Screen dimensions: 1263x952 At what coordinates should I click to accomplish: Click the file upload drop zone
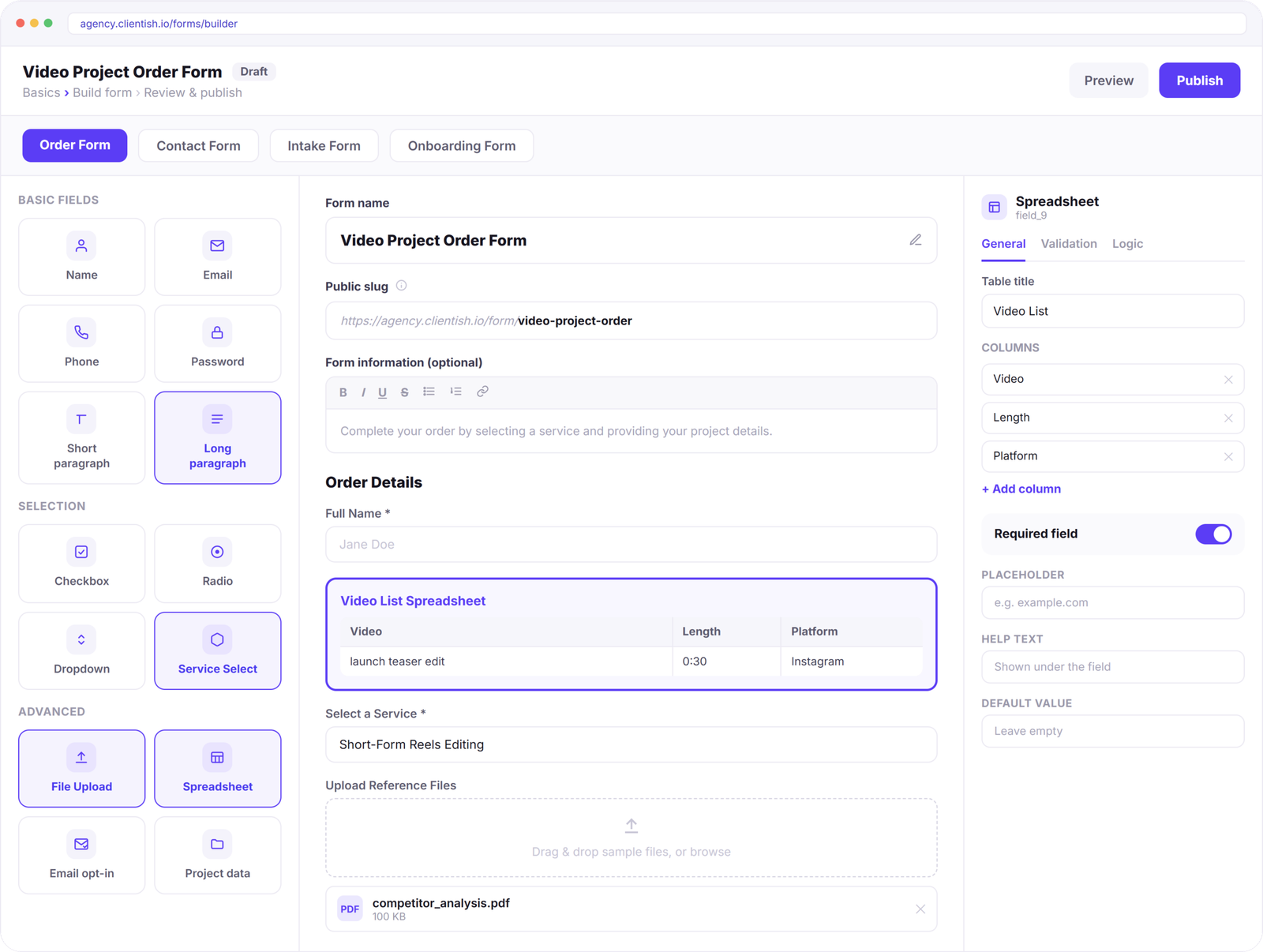pyautogui.click(x=631, y=838)
